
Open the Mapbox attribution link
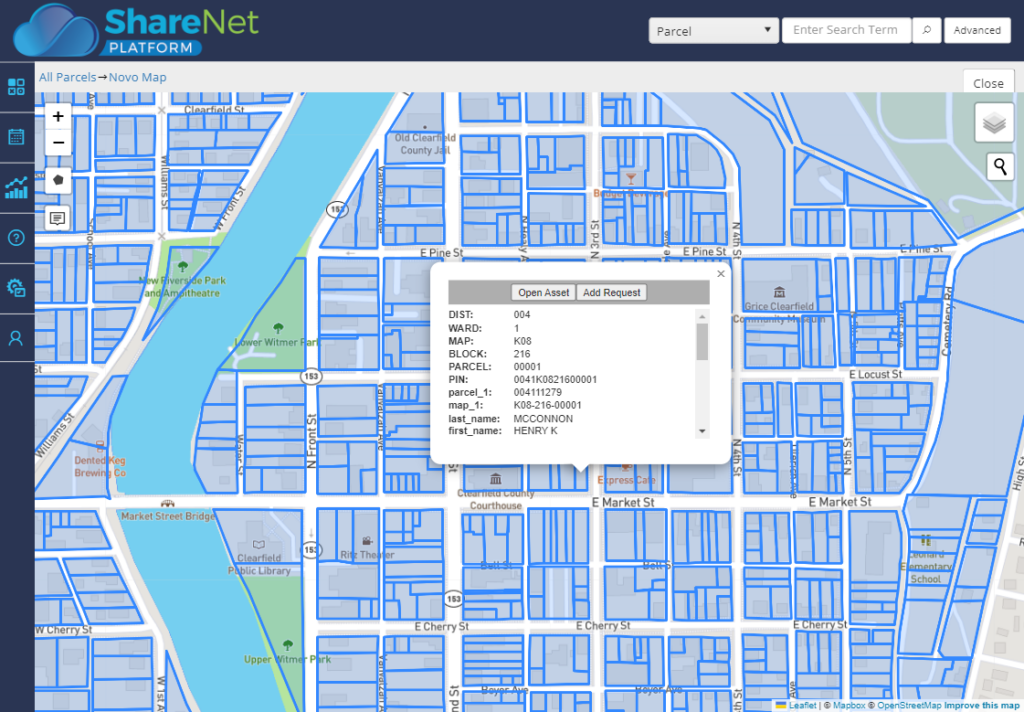(849, 705)
